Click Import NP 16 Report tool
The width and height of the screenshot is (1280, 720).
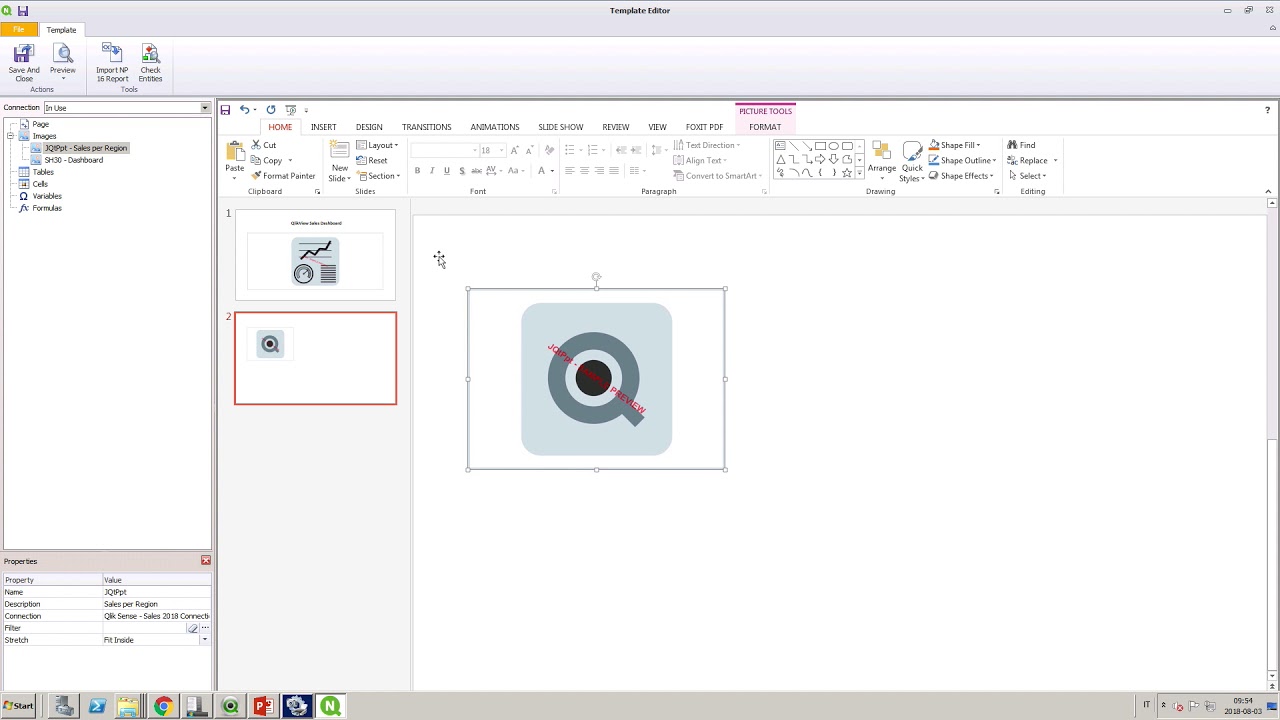tap(112, 62)
